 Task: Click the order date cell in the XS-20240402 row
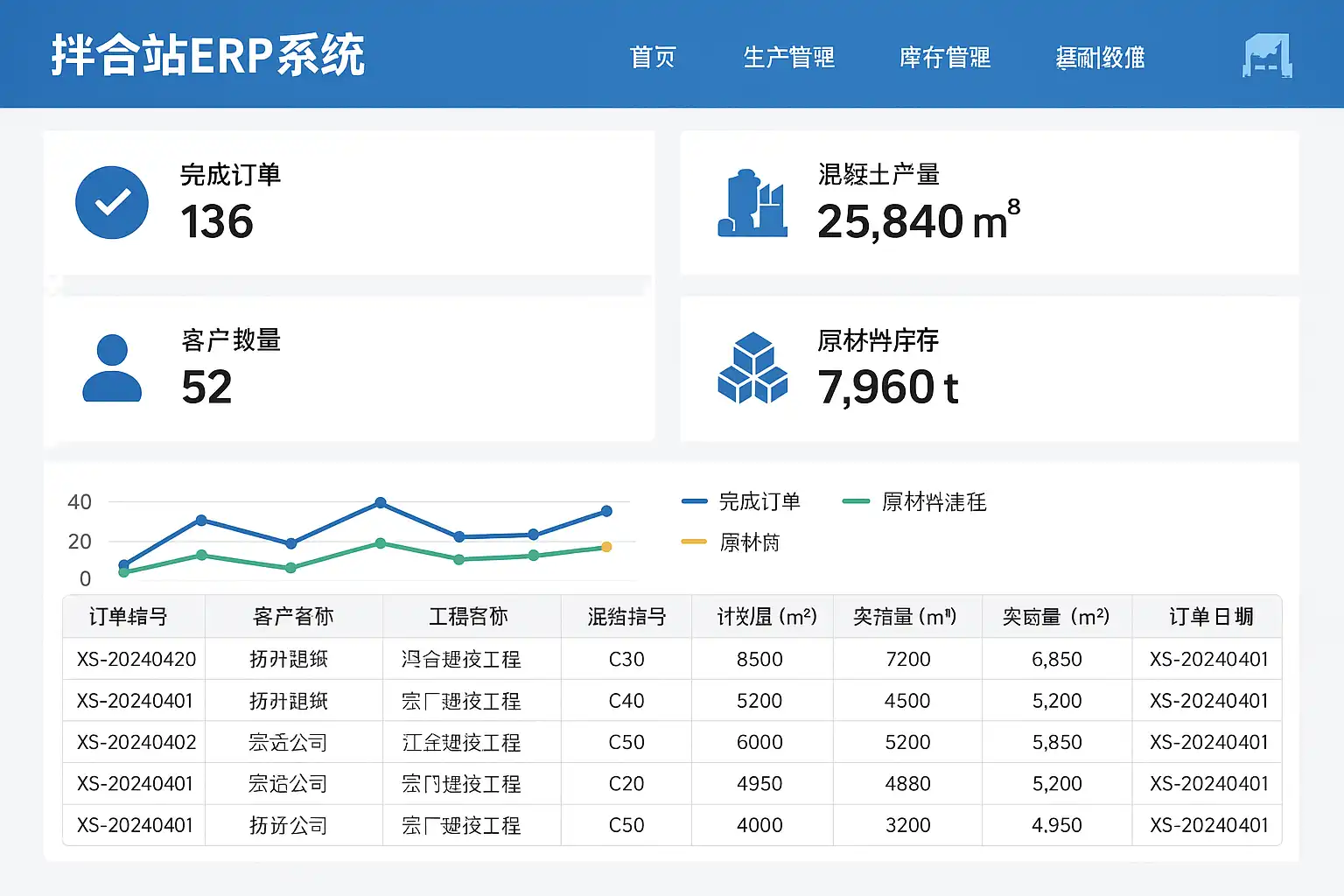1209,742
